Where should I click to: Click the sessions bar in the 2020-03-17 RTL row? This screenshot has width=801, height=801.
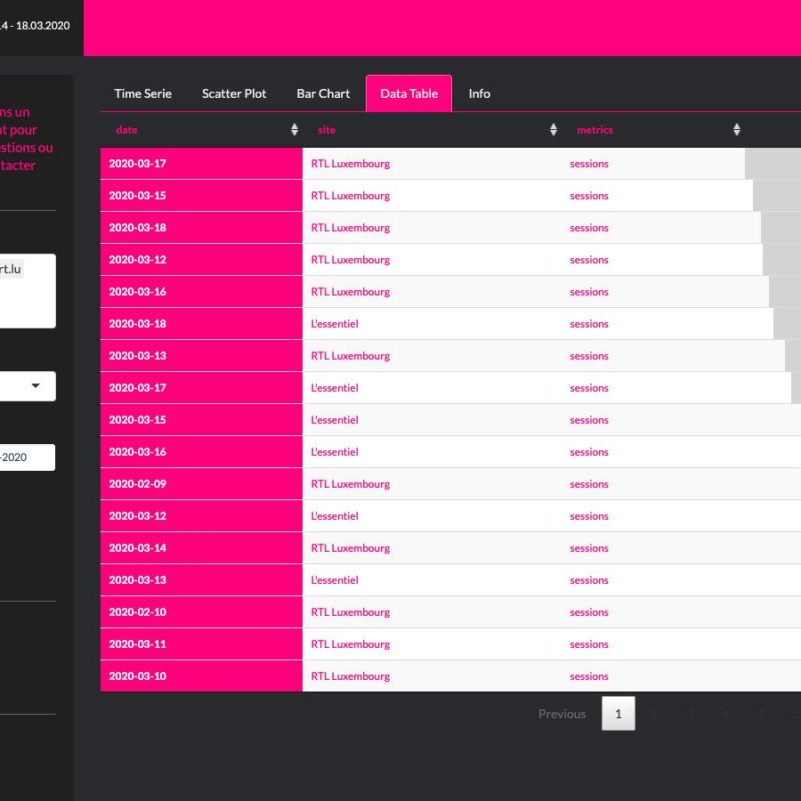pos(772,164)
